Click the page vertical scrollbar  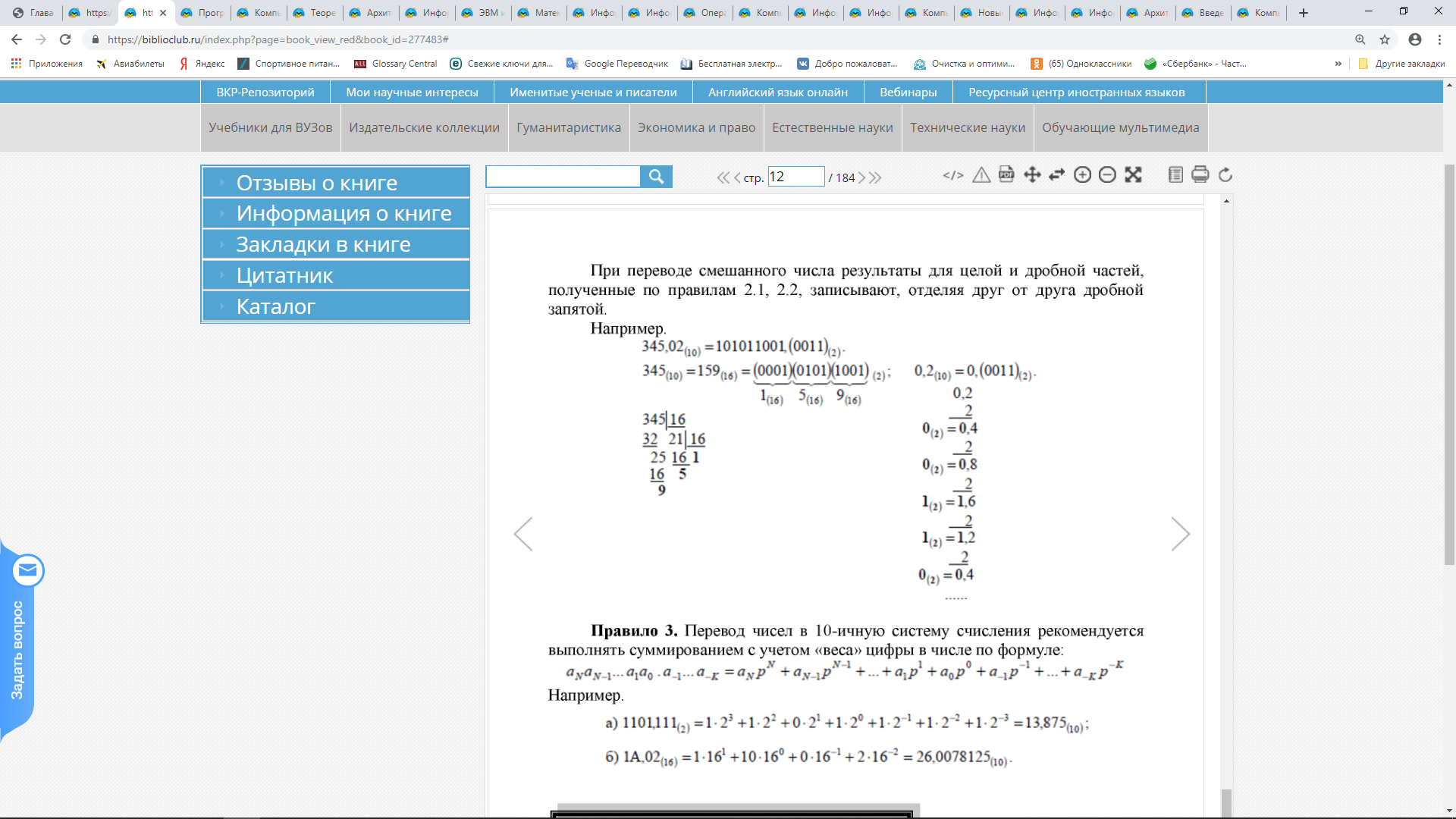[1449, 364]
